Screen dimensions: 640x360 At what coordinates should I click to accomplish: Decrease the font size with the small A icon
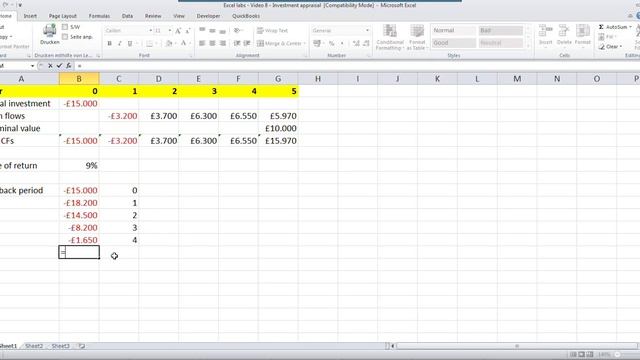pyautogui.click(x=187, y=31)
